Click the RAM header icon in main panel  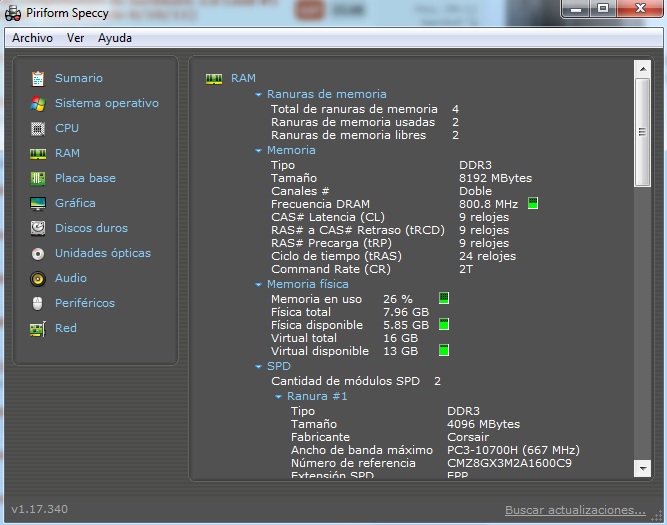(x=214, y=79)
